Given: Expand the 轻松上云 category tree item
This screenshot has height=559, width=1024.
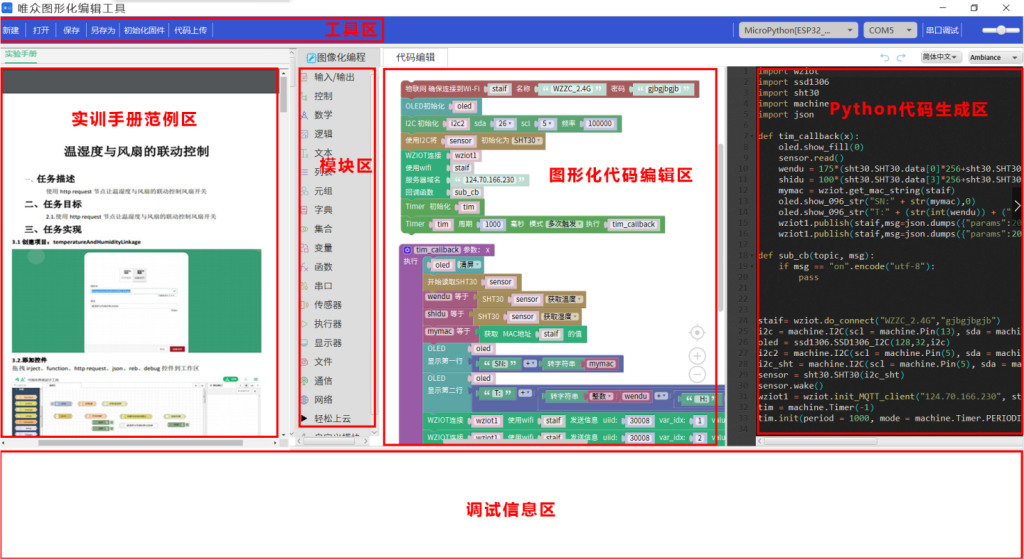Looking at the screenshot, I should (x=305, y=417).
